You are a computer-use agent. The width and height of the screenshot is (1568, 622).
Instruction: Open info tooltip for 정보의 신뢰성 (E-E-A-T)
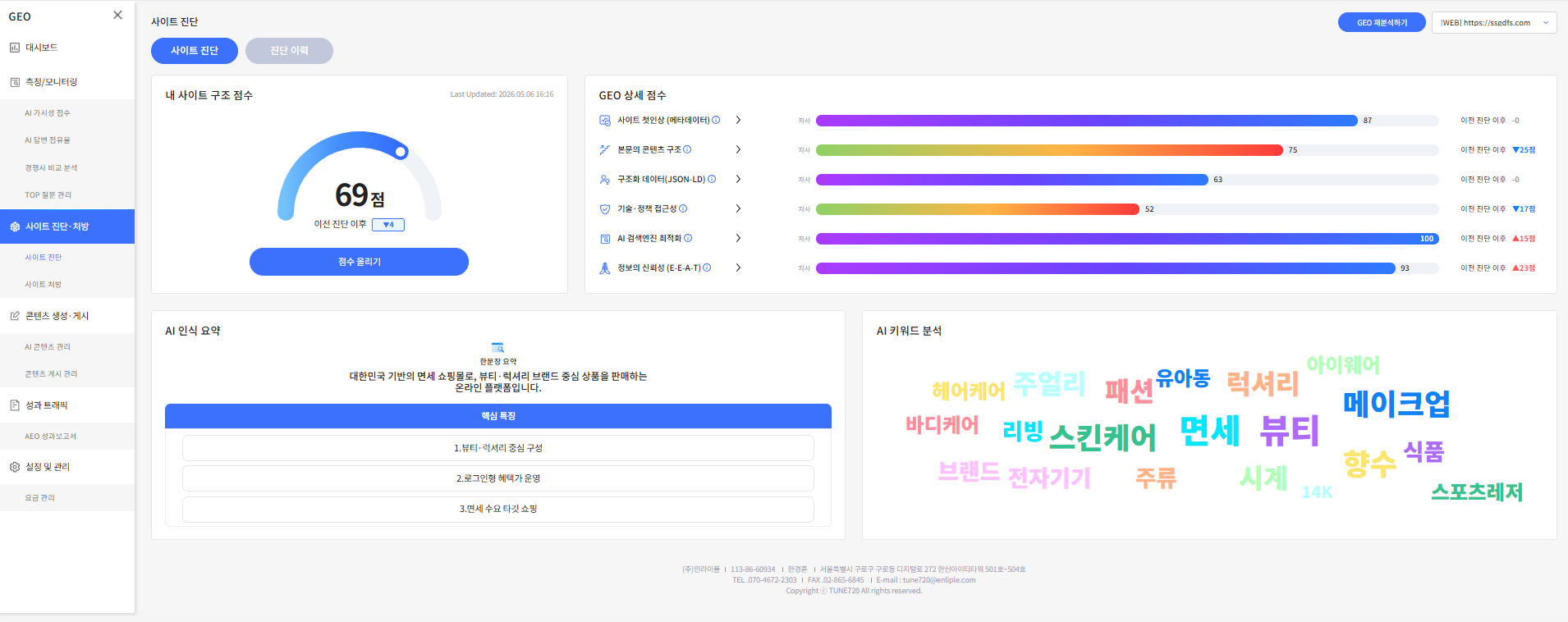click(x=707, y=268)
